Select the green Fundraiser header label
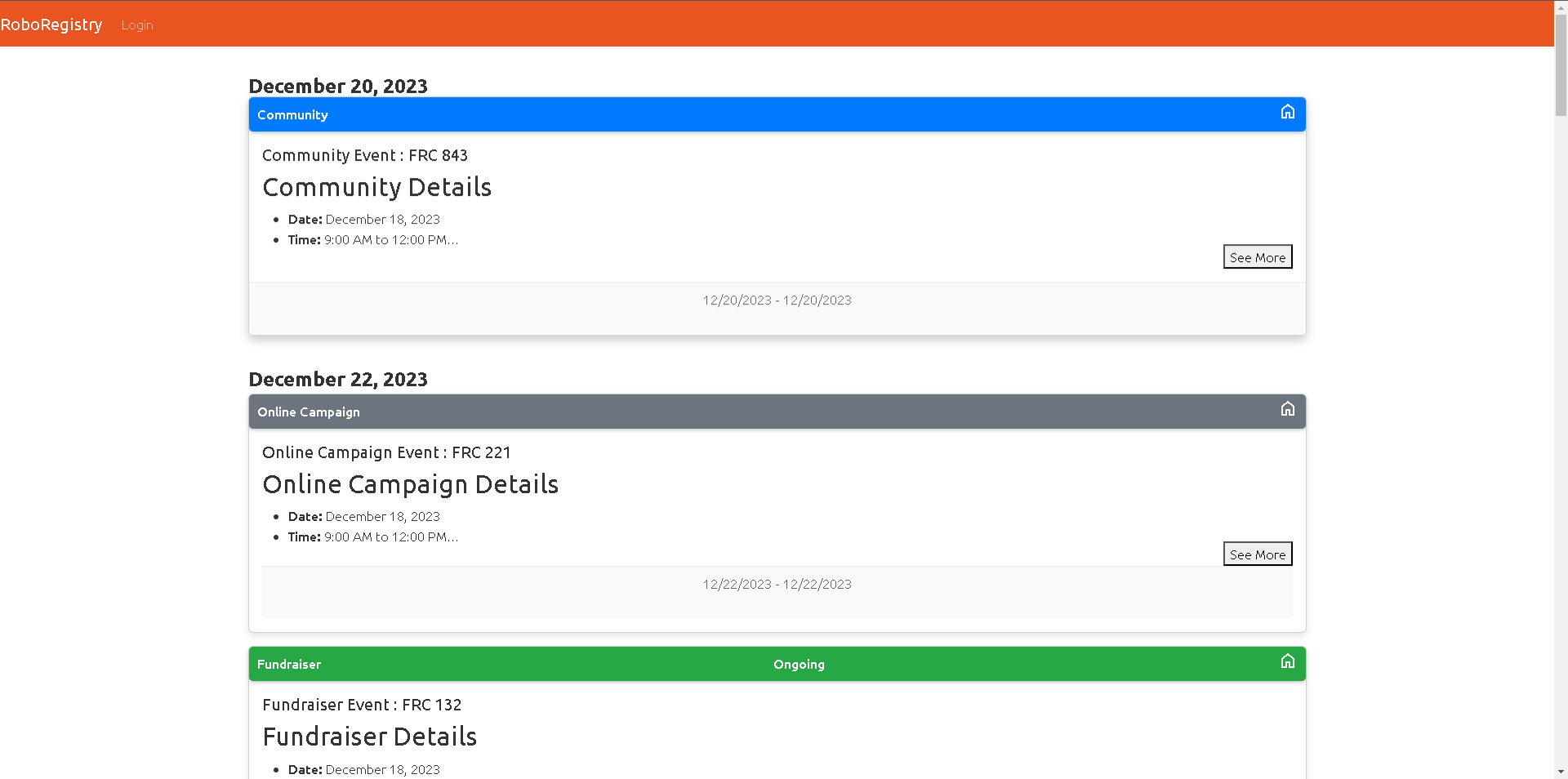 289,665
